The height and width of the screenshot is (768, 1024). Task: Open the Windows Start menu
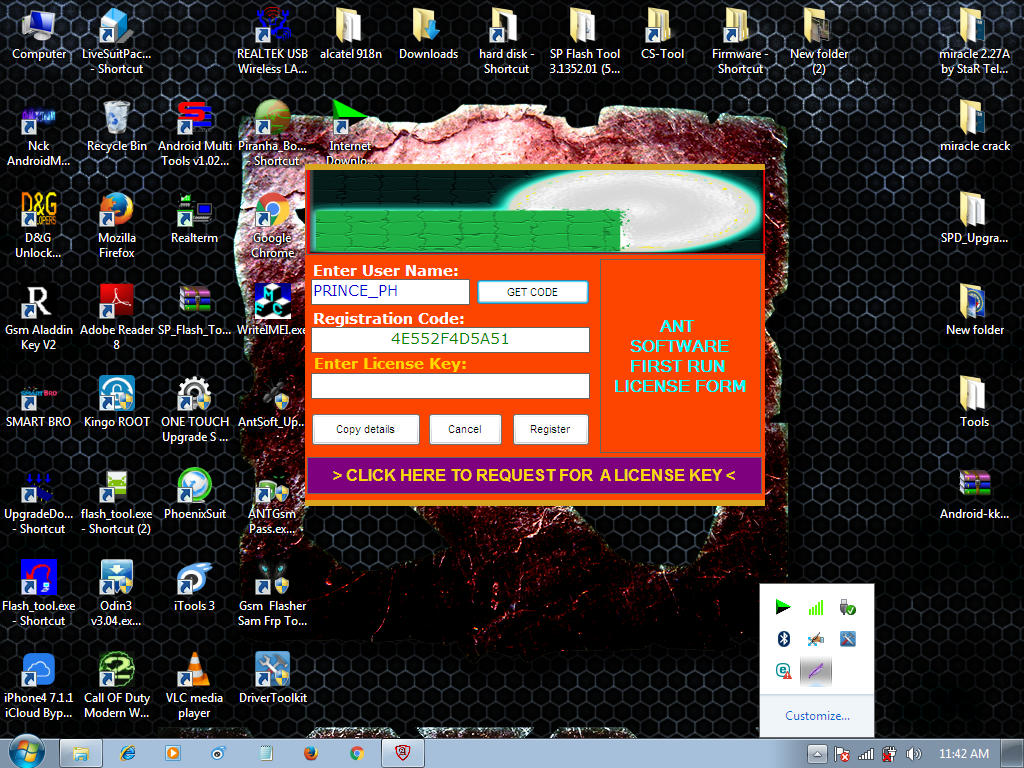27,752
